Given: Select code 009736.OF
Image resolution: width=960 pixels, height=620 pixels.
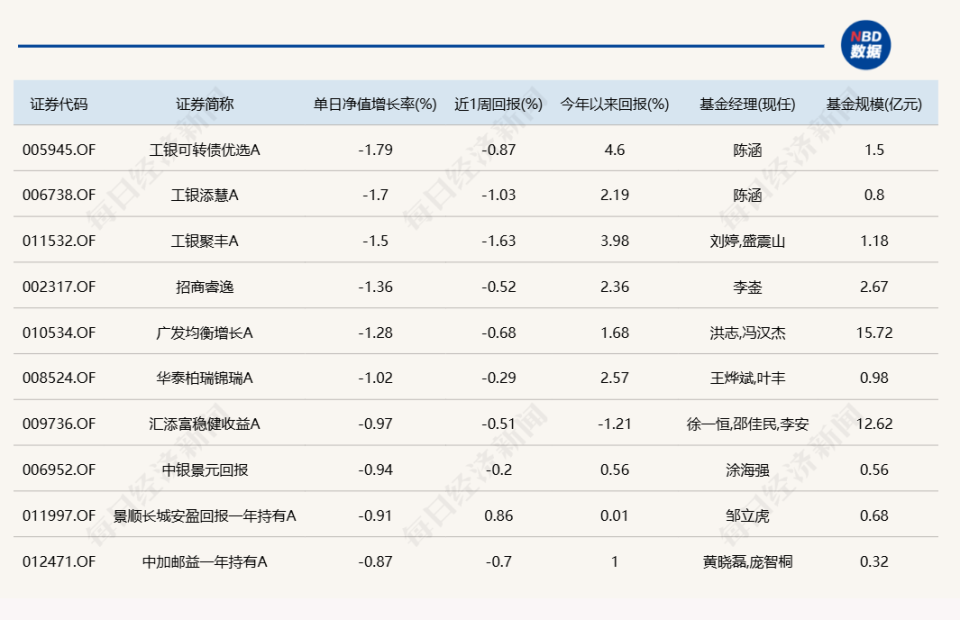Looking at the screenshot, I should [59, 424].
